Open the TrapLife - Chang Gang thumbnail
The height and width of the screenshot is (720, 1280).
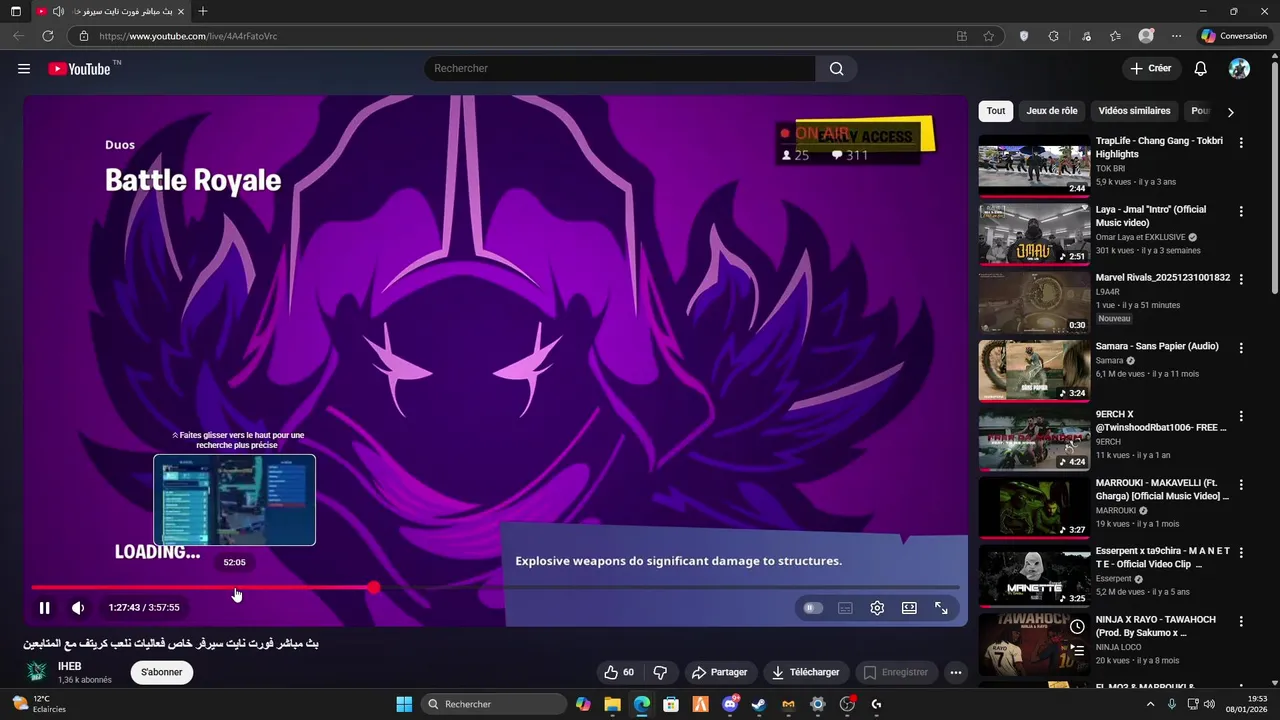(1034, 165)
